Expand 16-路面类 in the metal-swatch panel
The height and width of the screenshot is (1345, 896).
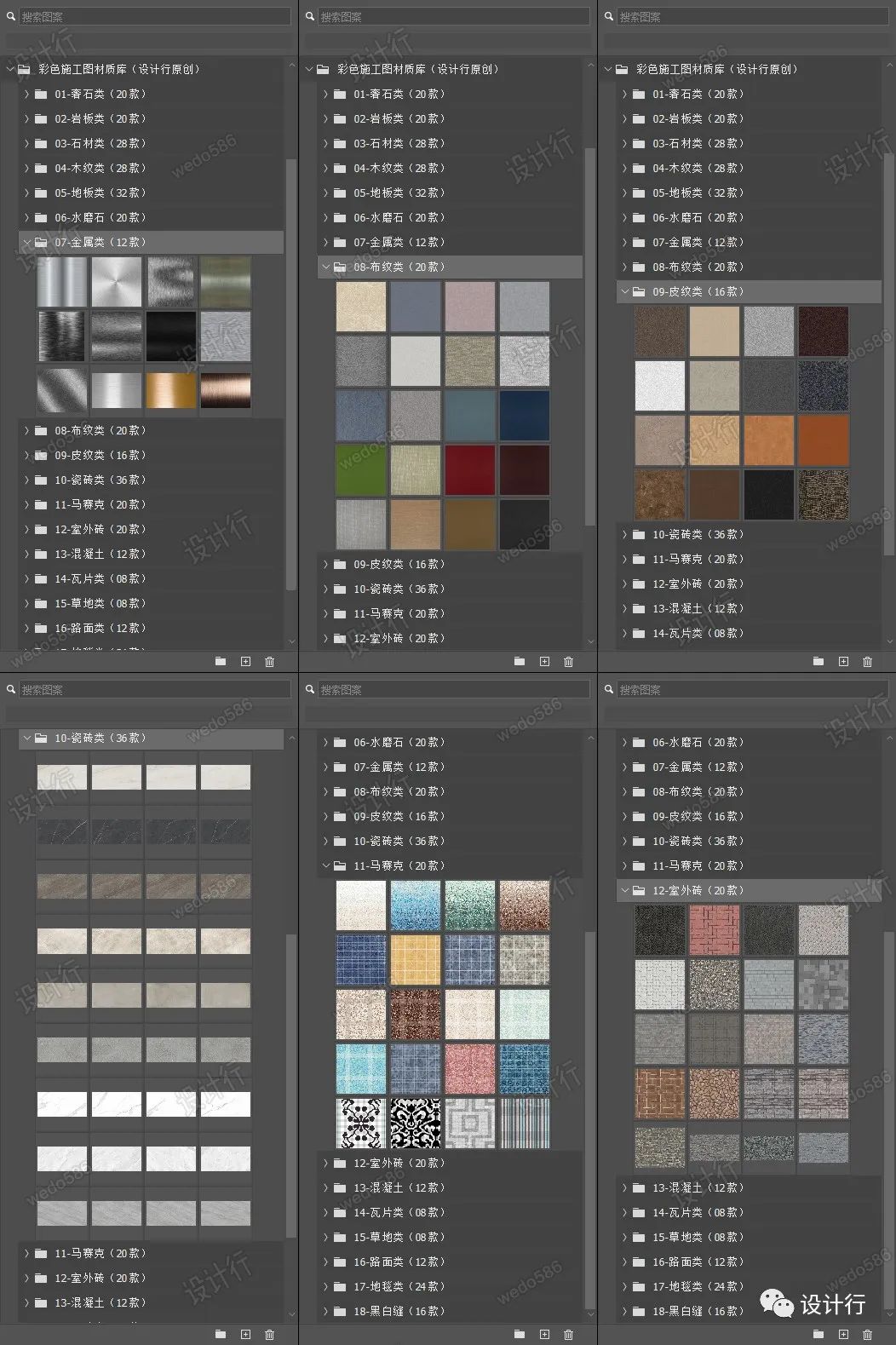pos(26,628)
